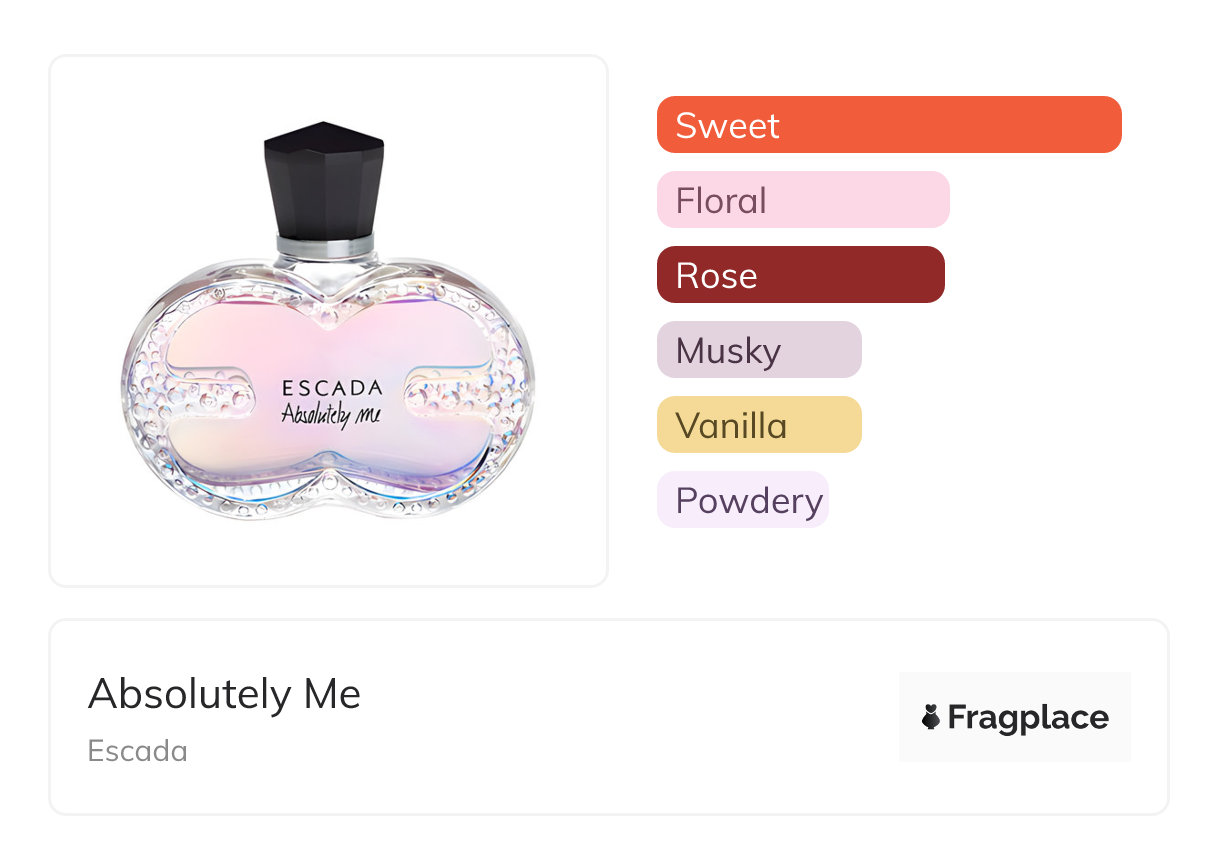Click the Fragplace wordmark text
This screenshot has height=864, width=1218.
point(1028,717)
